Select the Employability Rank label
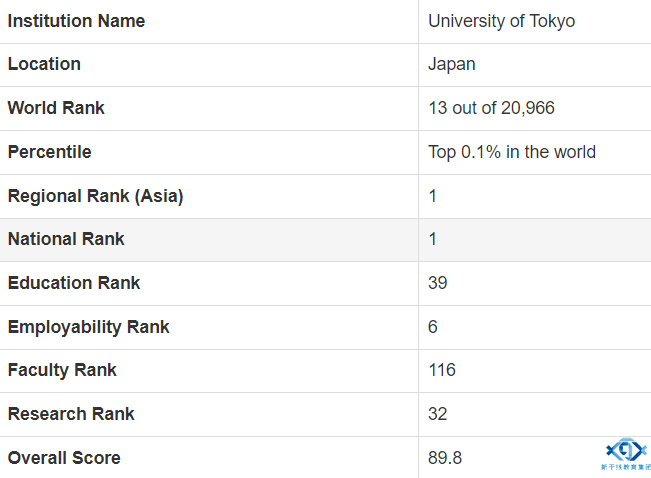This screenshot has height=478, width=651. [x=88, y=327]
